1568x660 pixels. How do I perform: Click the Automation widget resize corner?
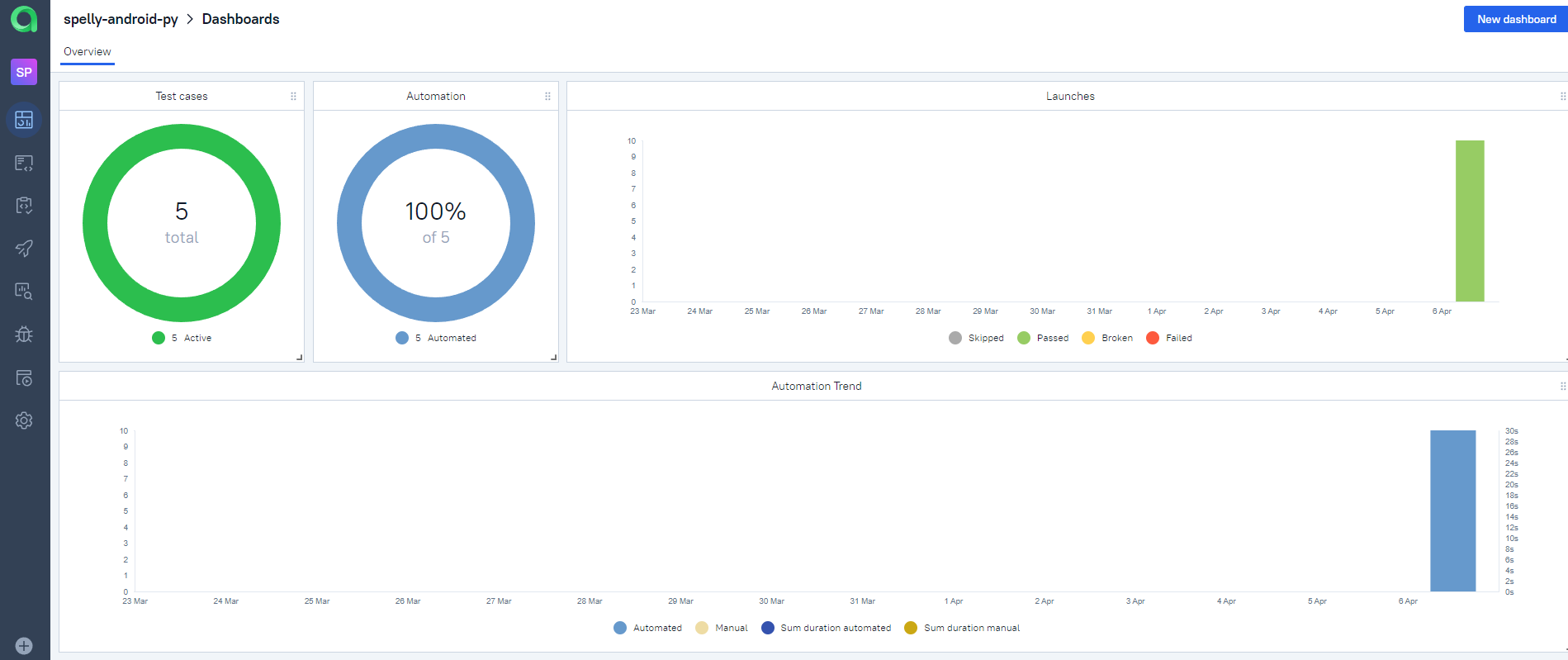pos(554,358)
